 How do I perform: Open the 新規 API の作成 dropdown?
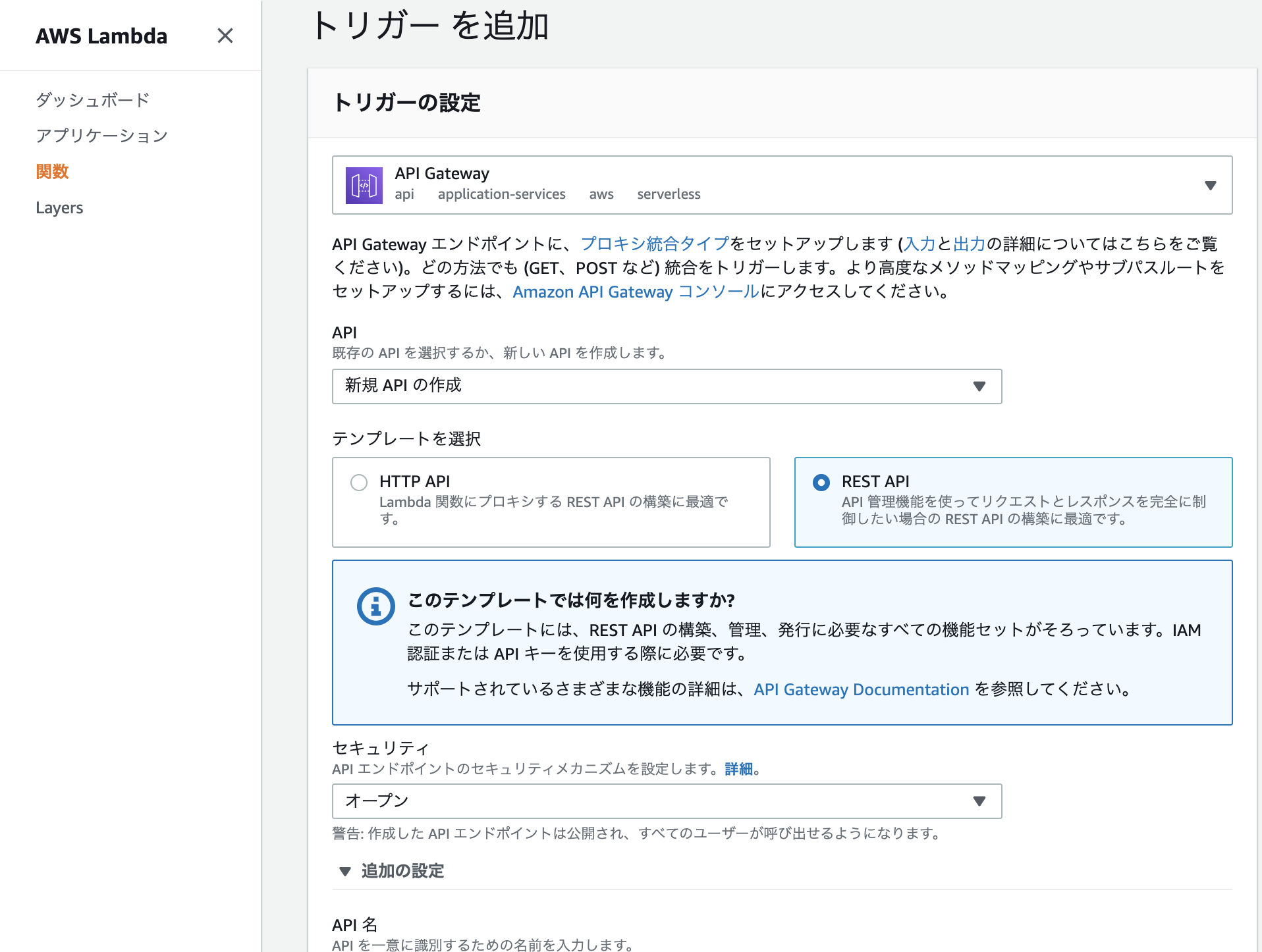click(667, 386)
